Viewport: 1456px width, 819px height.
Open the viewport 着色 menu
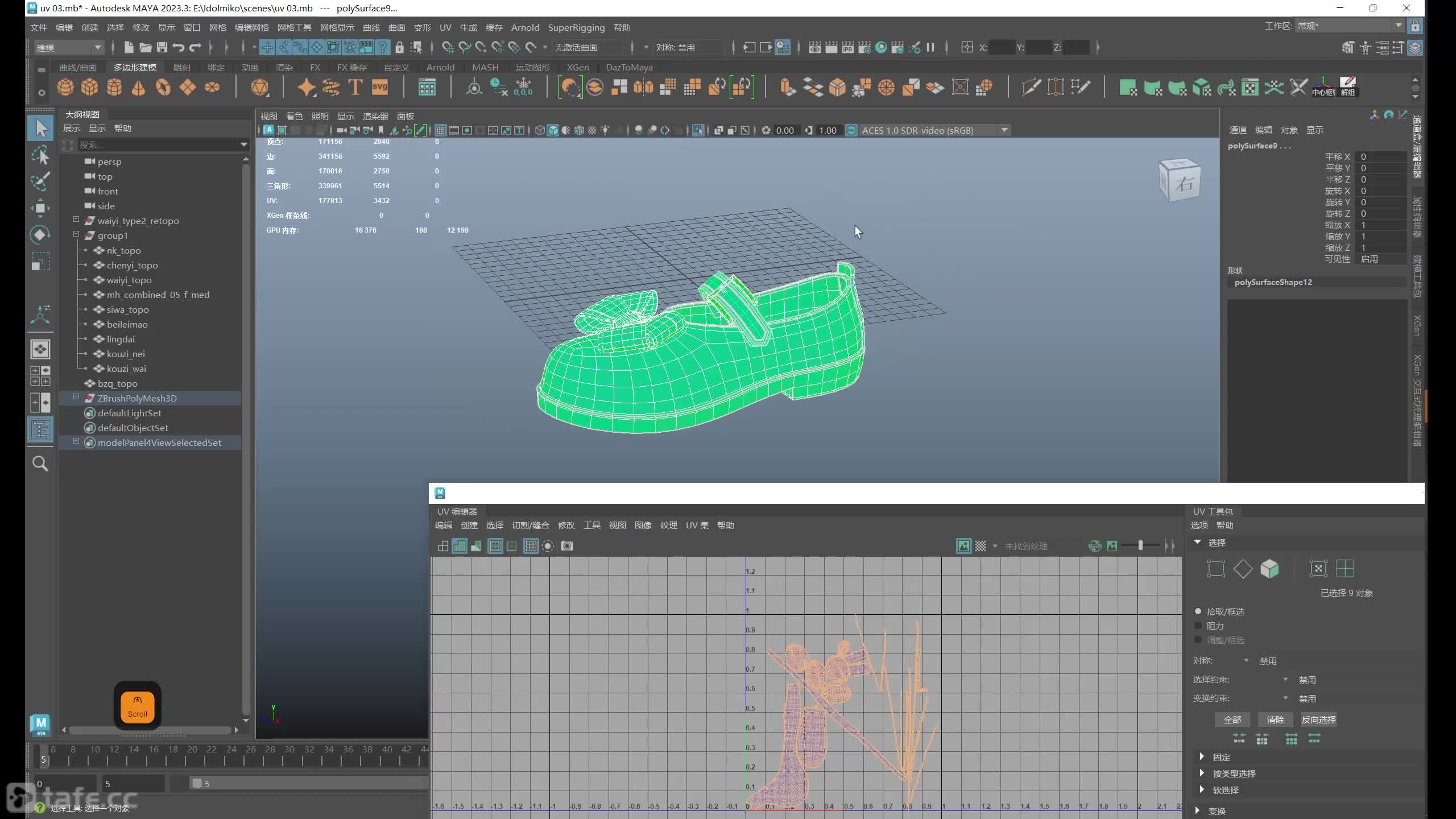click(294, 116)
